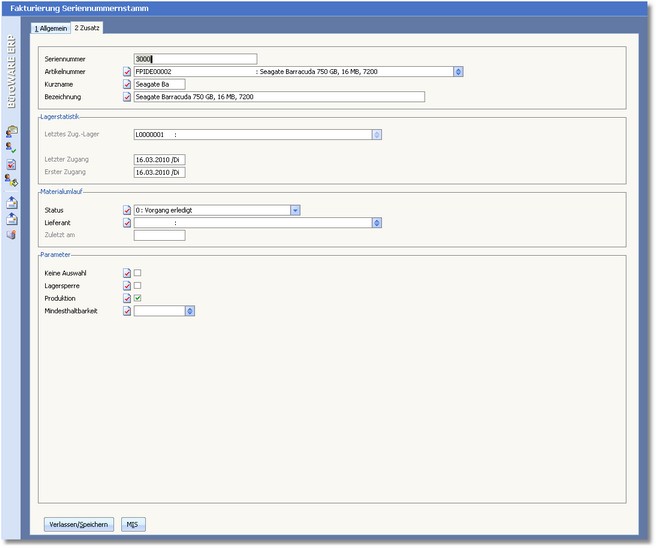The height and width of the screenshot is (548, 656).
Task: Uncheck the Produktion checkbox
Action: (138, 299)
